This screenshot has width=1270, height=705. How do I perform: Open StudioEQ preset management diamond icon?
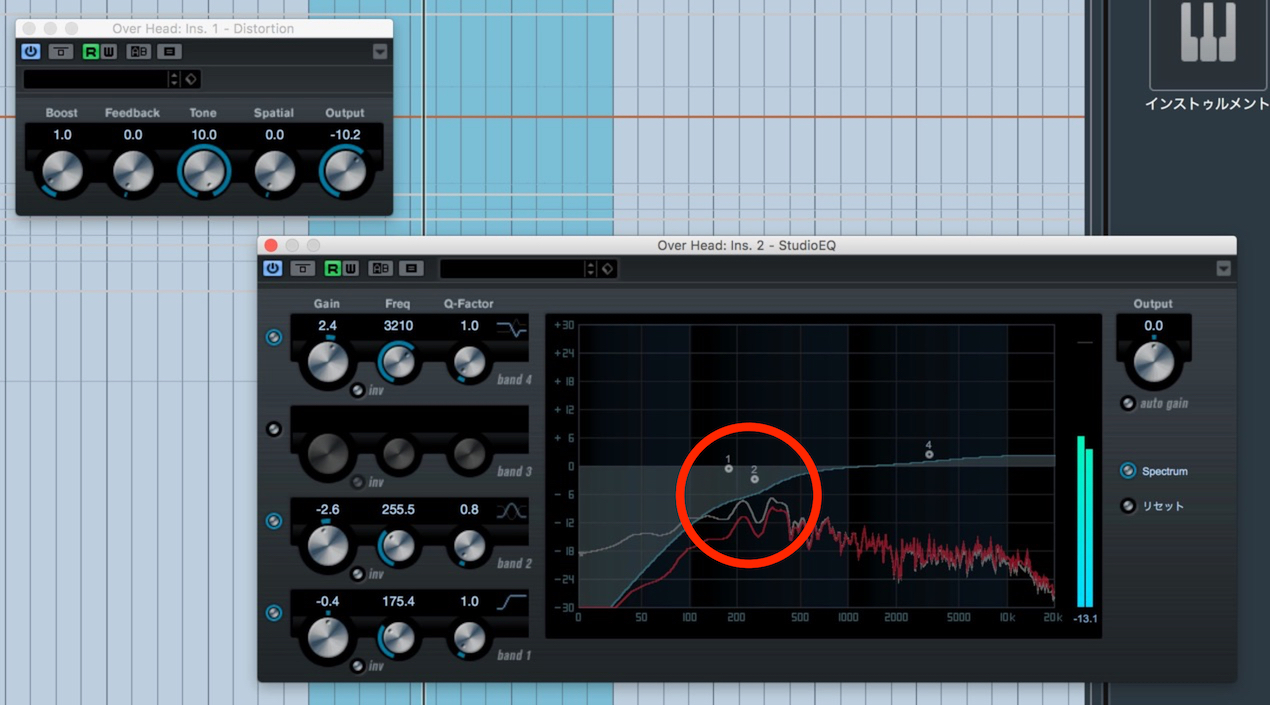[607, 269]
